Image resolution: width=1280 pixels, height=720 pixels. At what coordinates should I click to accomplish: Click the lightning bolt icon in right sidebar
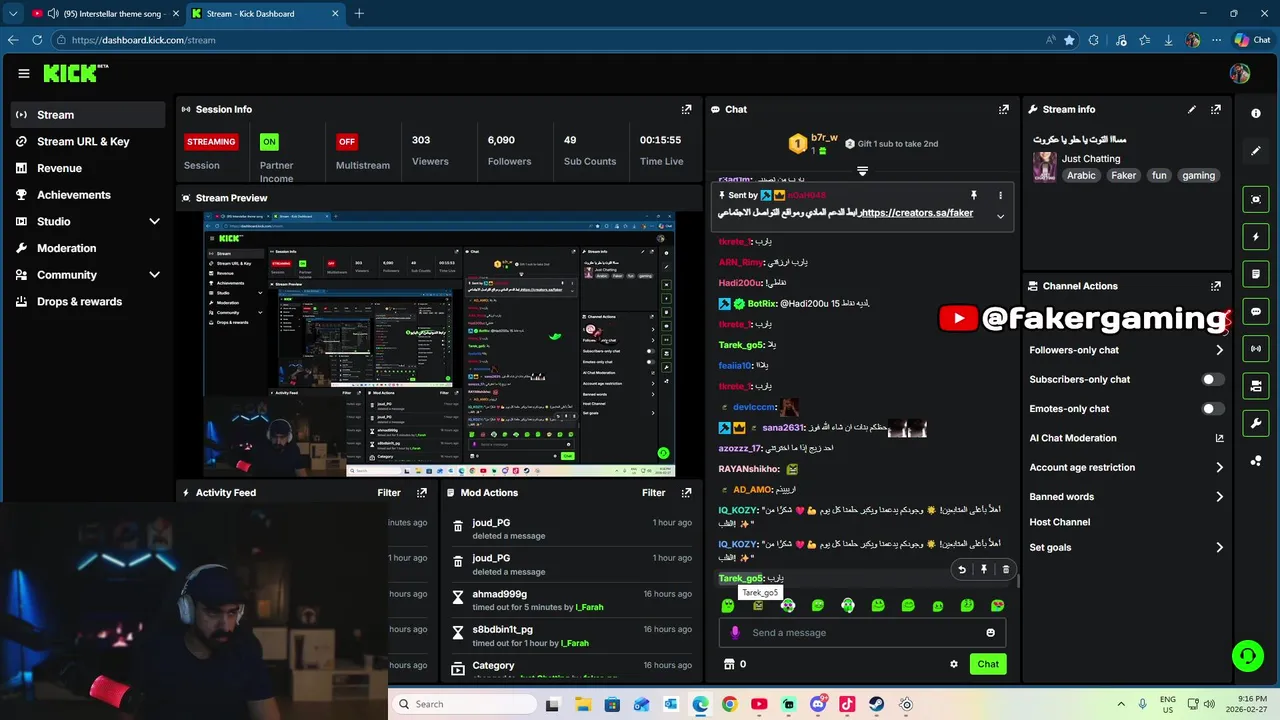pos(1256,237)
